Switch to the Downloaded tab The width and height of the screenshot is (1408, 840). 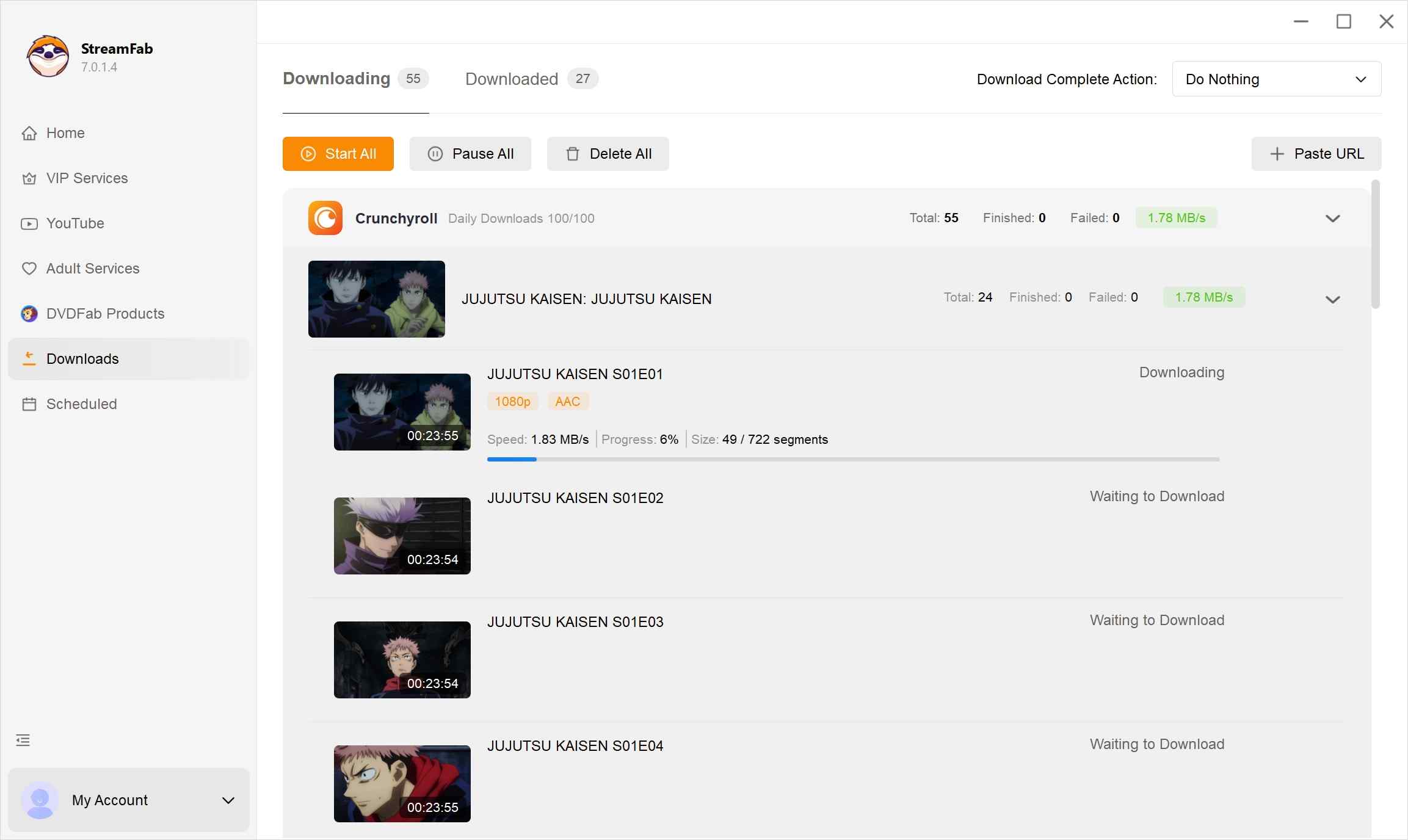click(511, 79)
